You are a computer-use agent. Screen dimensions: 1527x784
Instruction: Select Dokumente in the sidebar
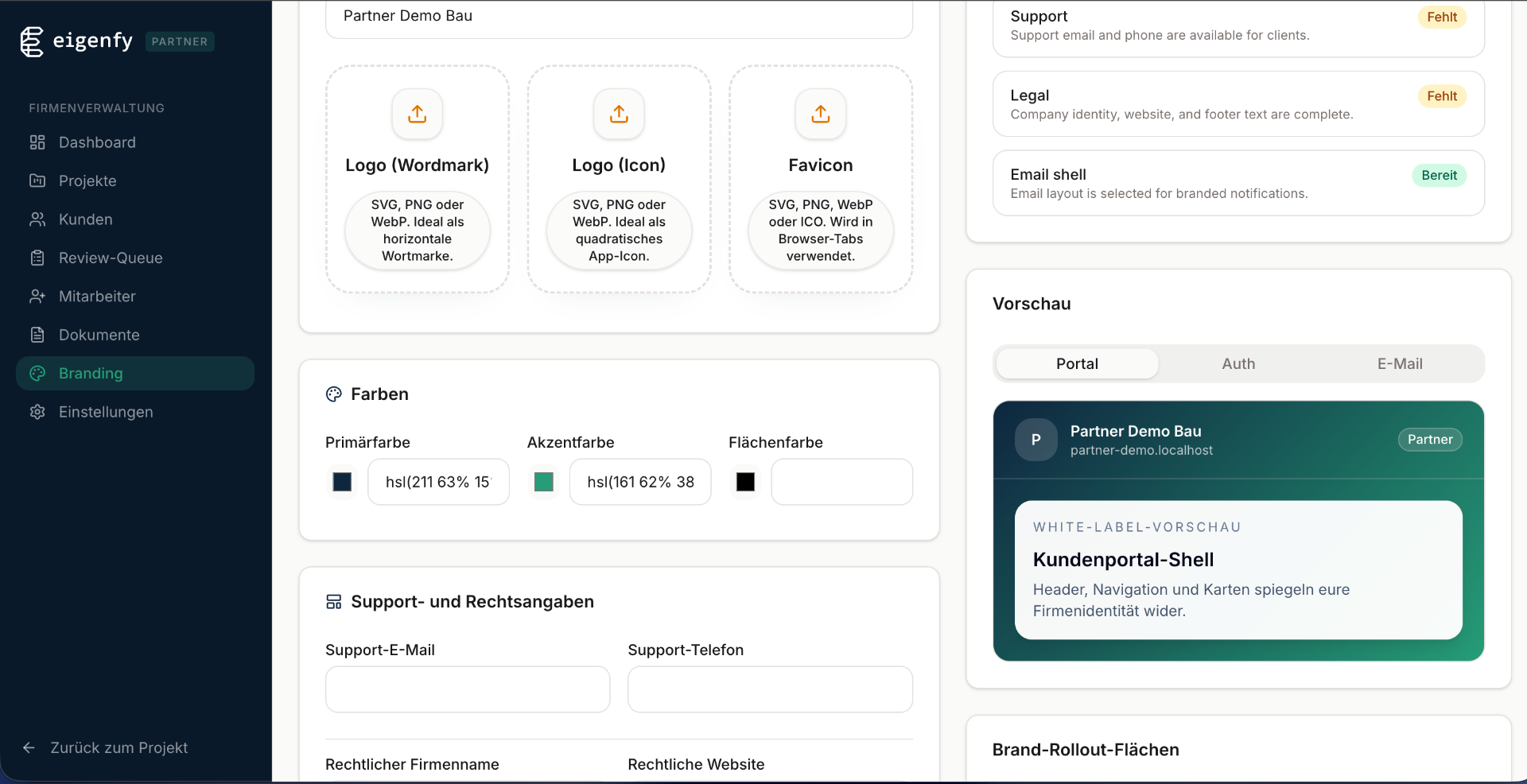99,335
